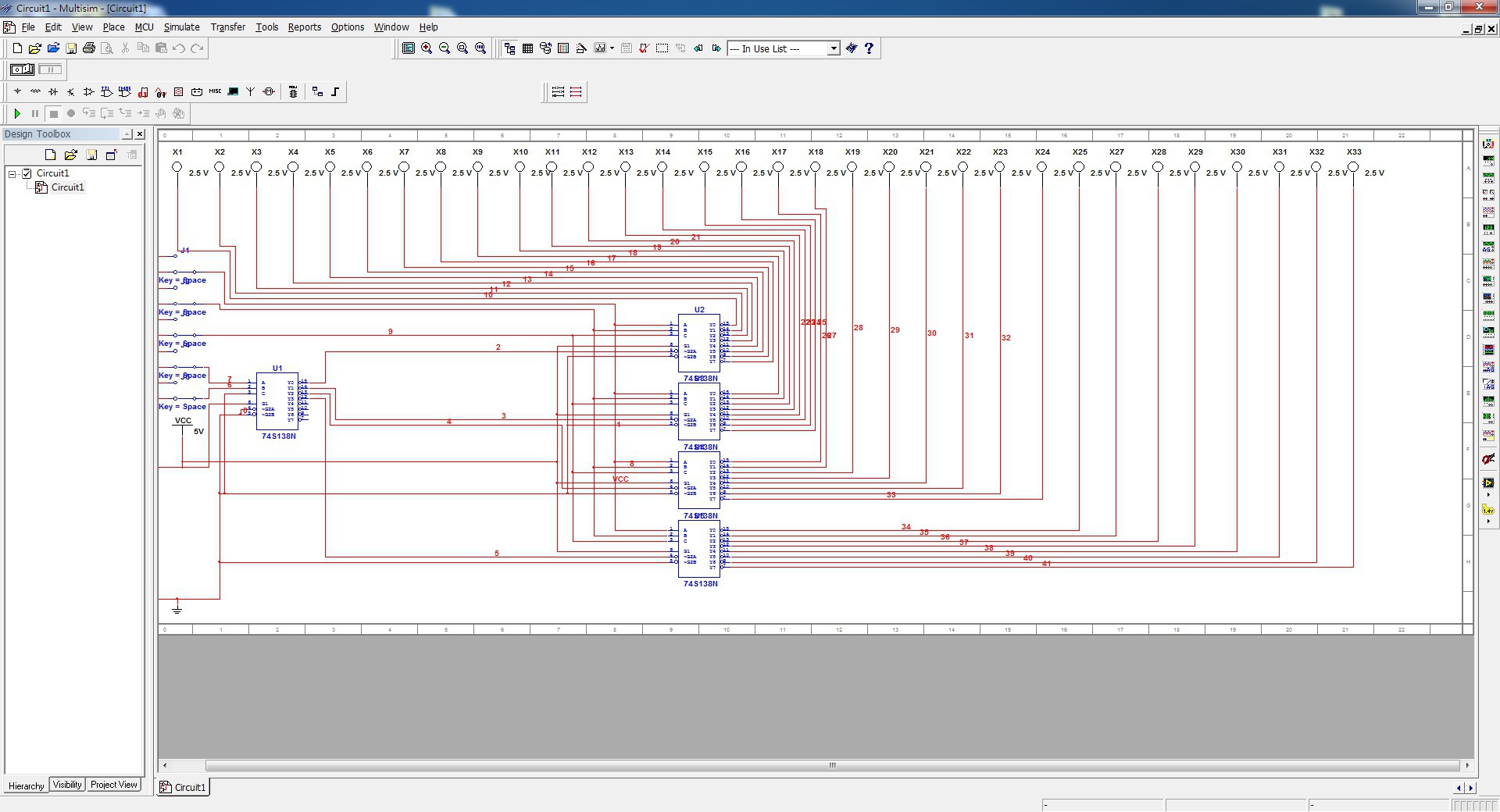The height and width of the screenshot is (812, 1500).
Task: Place a TTL component from toolbar
Action: click(x=106, y=92)
